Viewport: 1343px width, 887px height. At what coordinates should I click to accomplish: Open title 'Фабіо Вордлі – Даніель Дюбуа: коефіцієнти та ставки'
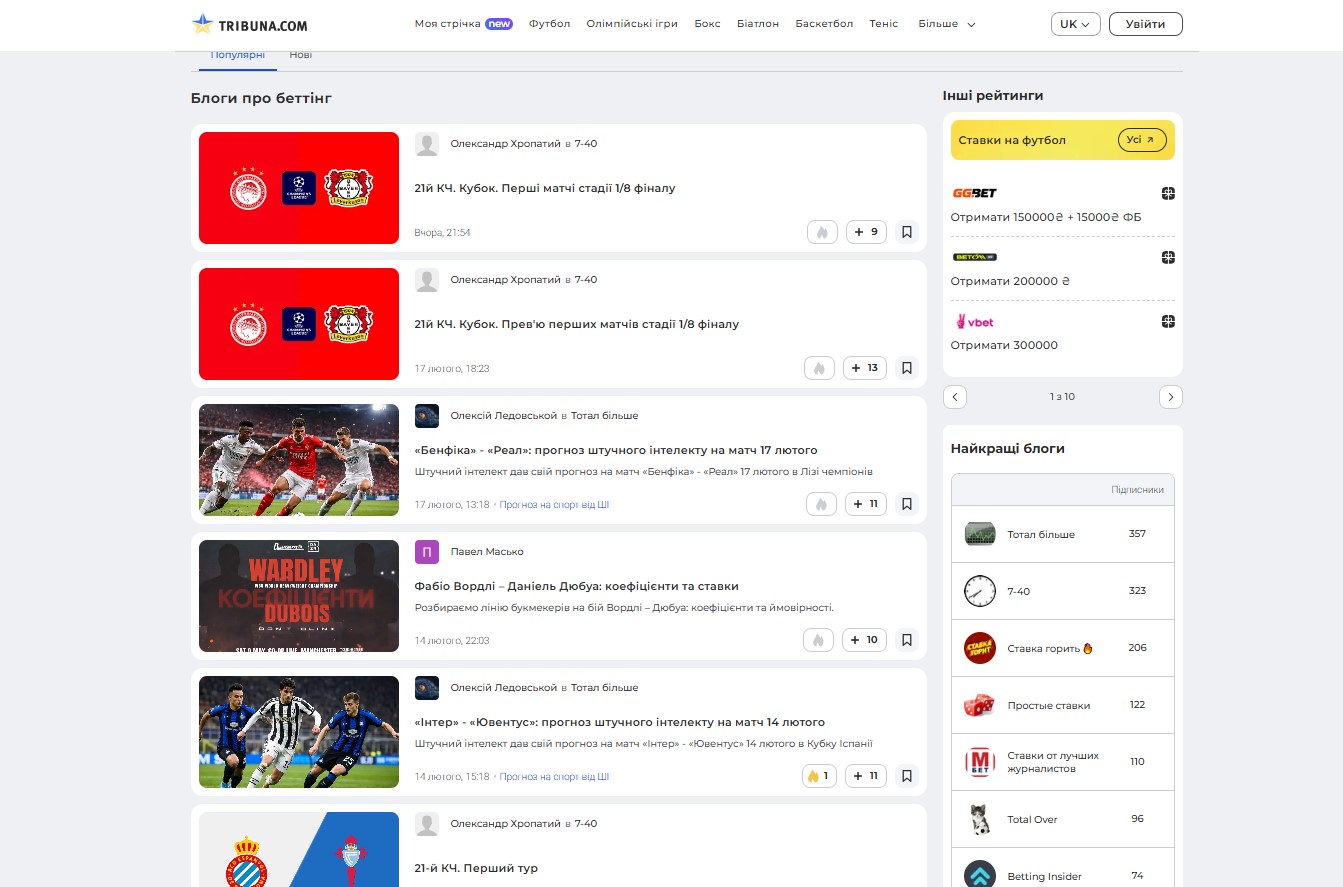577,586
